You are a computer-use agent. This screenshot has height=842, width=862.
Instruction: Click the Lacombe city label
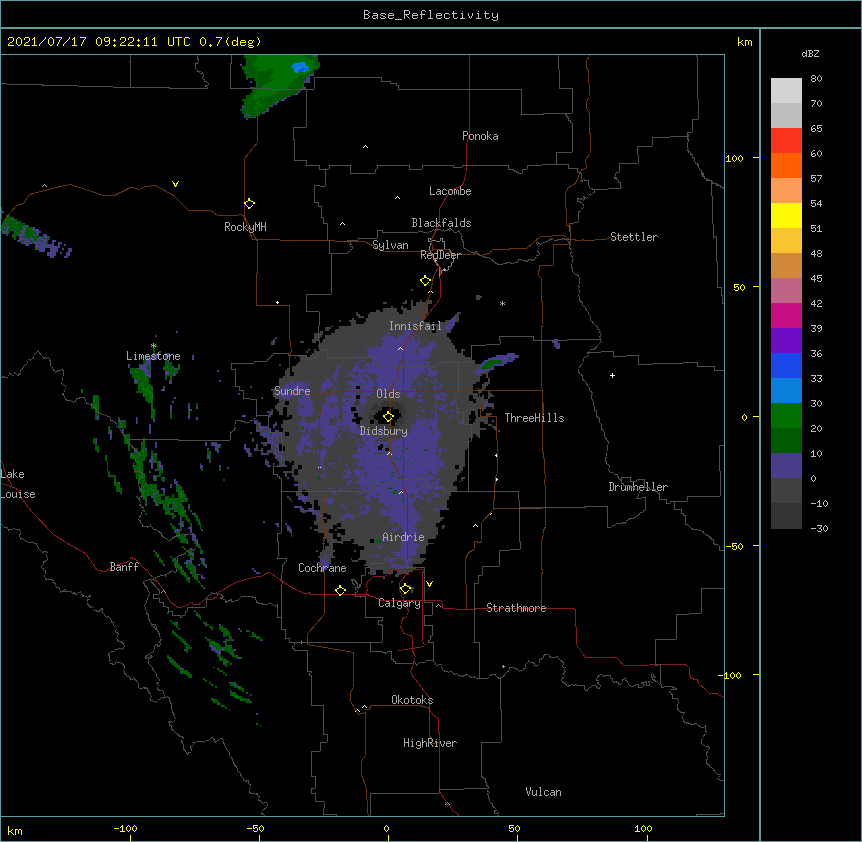coord(450,191)
